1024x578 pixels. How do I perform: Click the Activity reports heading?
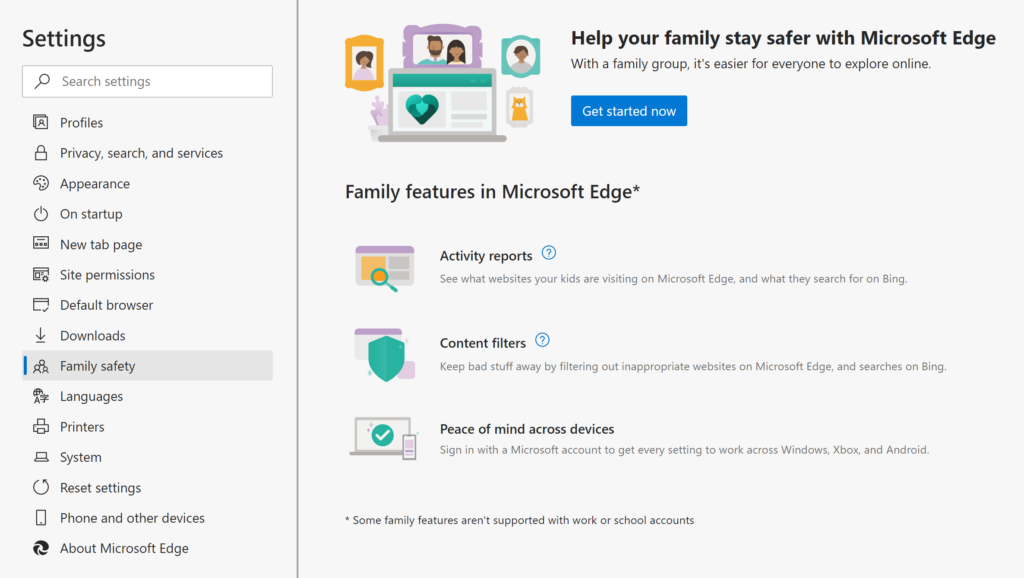[x=486, y=255]
